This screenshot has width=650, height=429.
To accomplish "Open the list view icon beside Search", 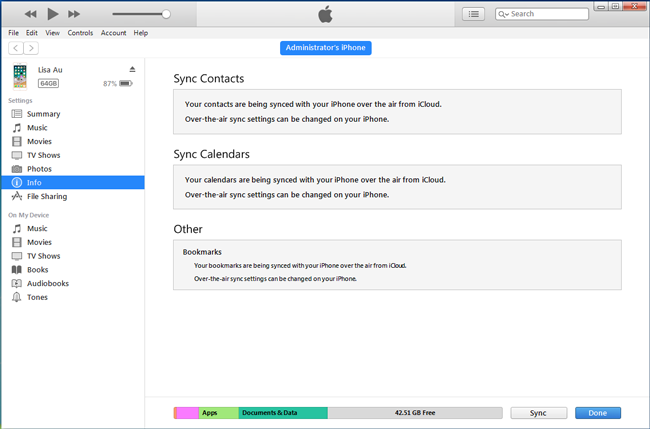I will [x=473, y=14].
